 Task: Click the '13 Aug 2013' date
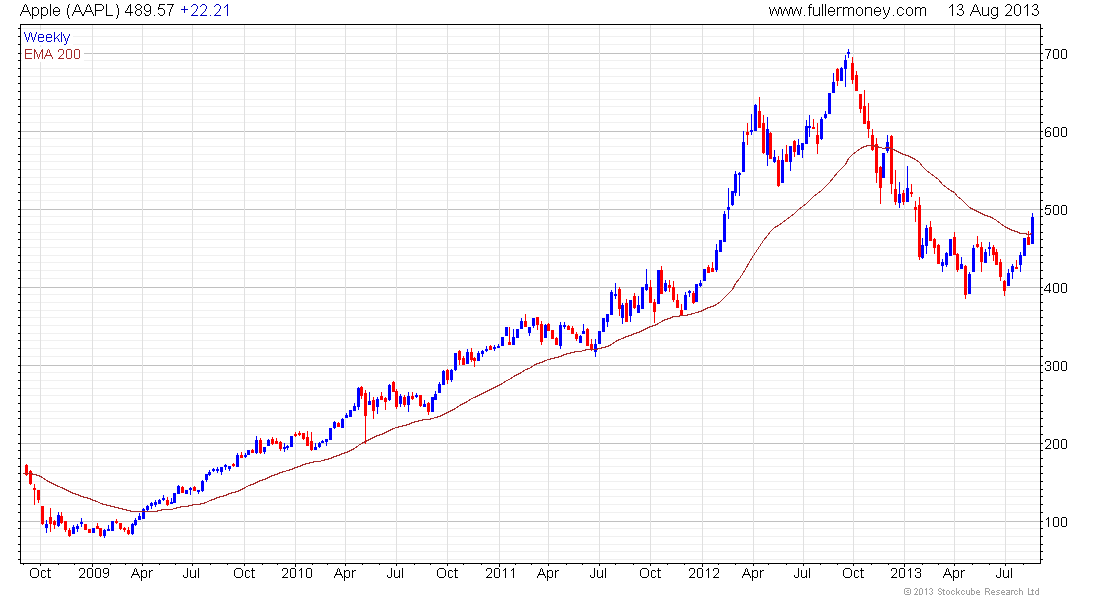pyautogui.click(x=993, y=11)
